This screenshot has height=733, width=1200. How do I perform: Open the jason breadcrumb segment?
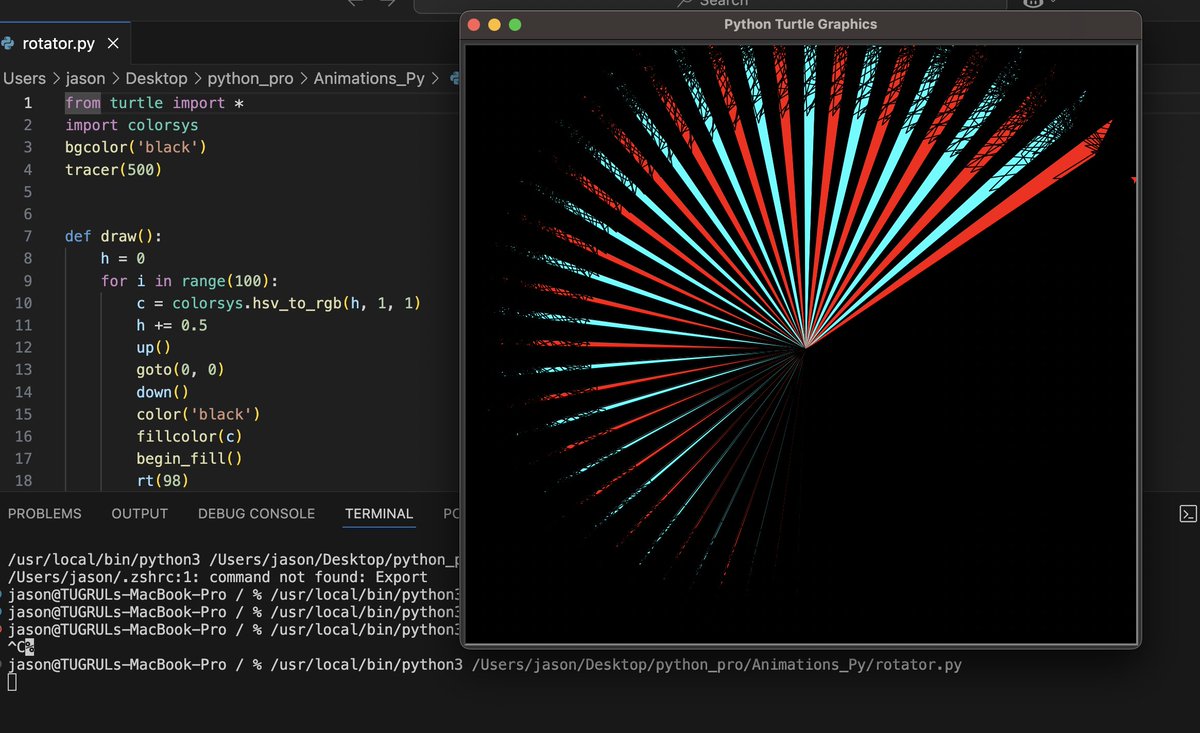click(86, 78)
